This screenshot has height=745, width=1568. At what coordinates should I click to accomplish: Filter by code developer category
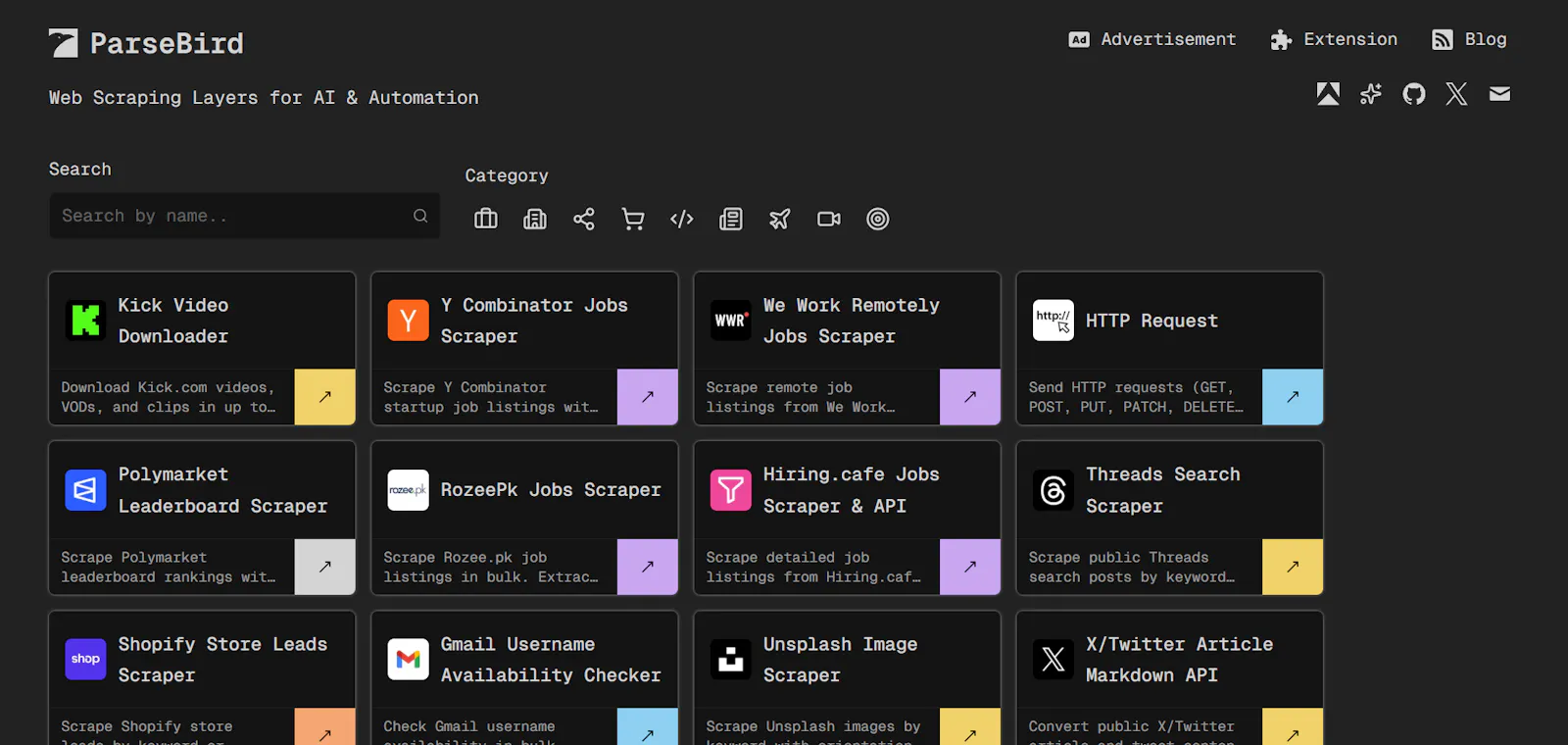[682, 219]
